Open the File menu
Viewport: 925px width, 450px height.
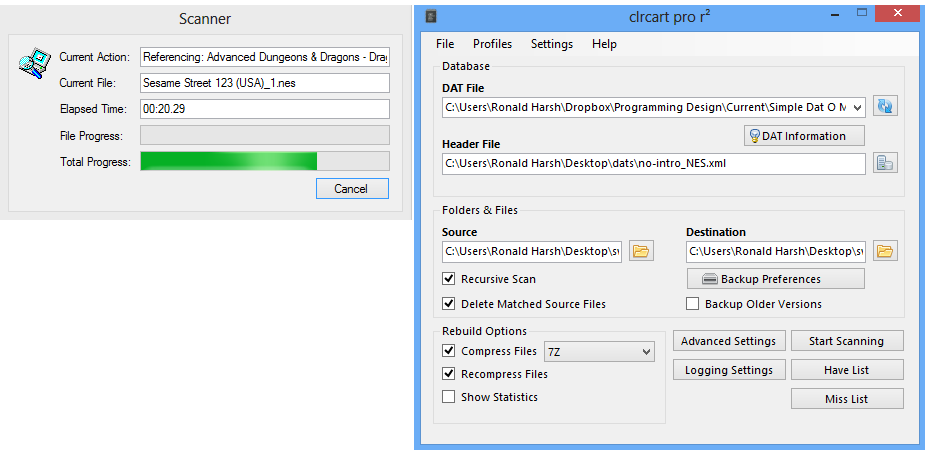click(x=445, y=44)
